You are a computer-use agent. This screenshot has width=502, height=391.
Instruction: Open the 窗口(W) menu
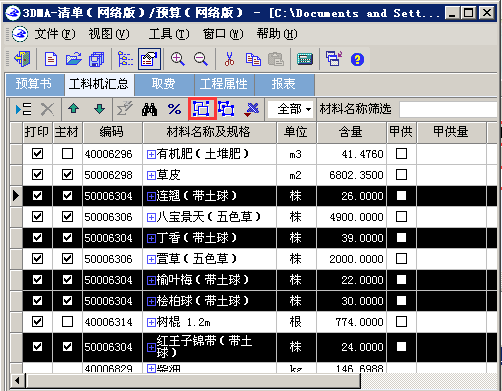tap(223, 34)
